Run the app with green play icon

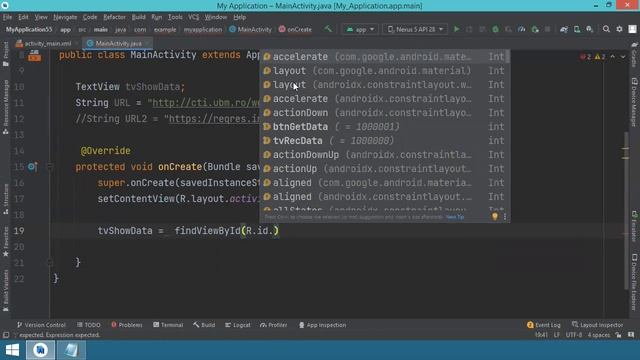[x=456, y=29]
